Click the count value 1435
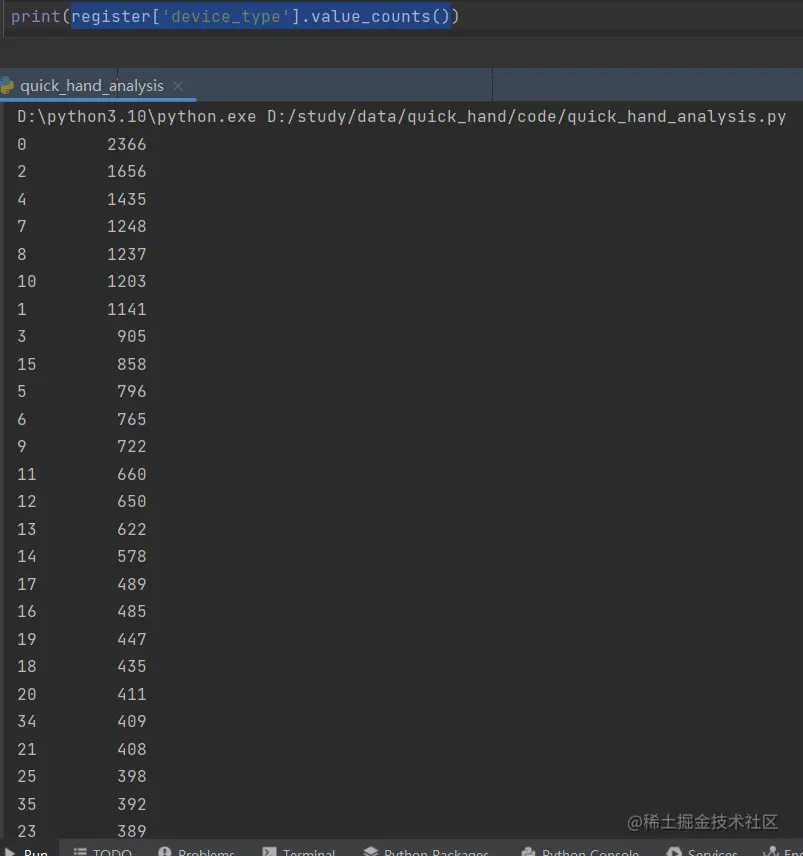This screenshot has height=856, width=803. [x=127, y=199]
